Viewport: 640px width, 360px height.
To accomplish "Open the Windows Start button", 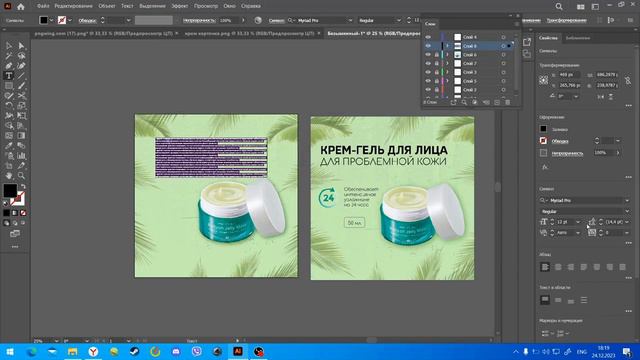I will [x=10, y=351].
